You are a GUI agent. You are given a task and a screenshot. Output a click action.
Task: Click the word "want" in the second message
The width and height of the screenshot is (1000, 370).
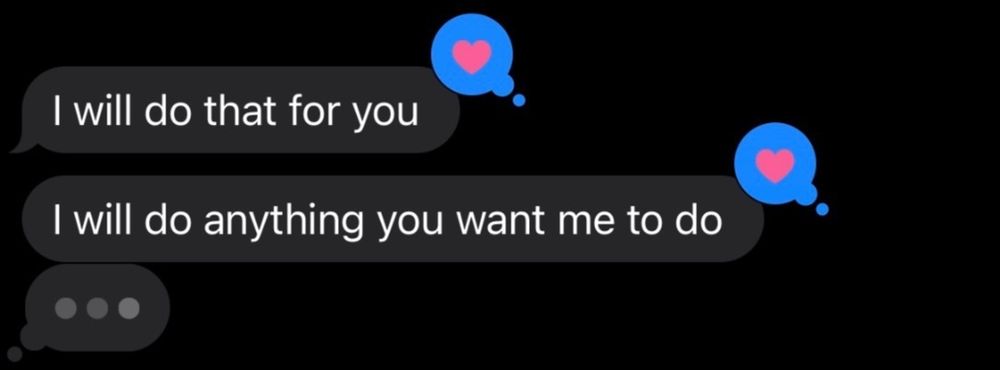503,222
